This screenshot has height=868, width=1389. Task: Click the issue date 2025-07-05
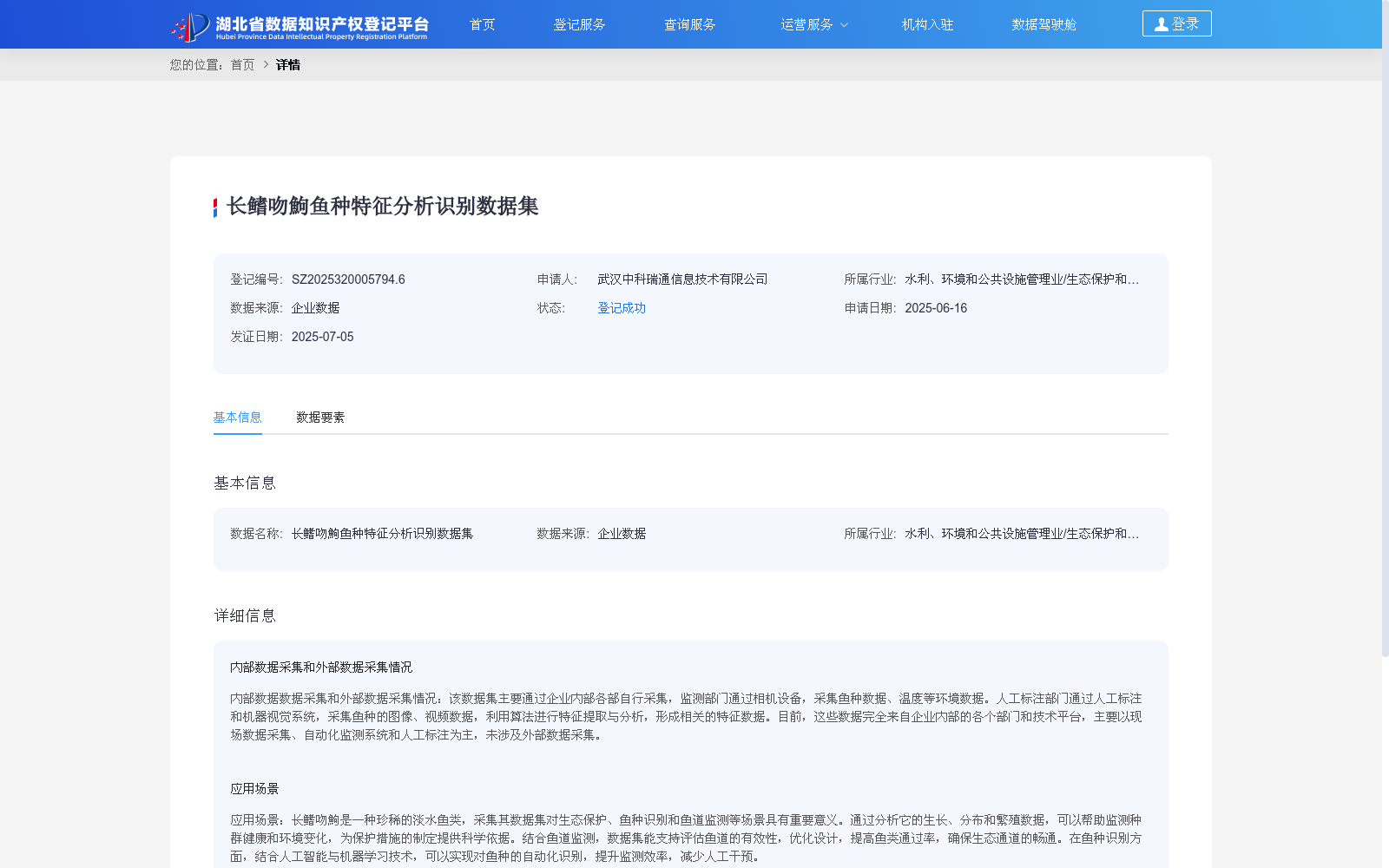point(323,337)
